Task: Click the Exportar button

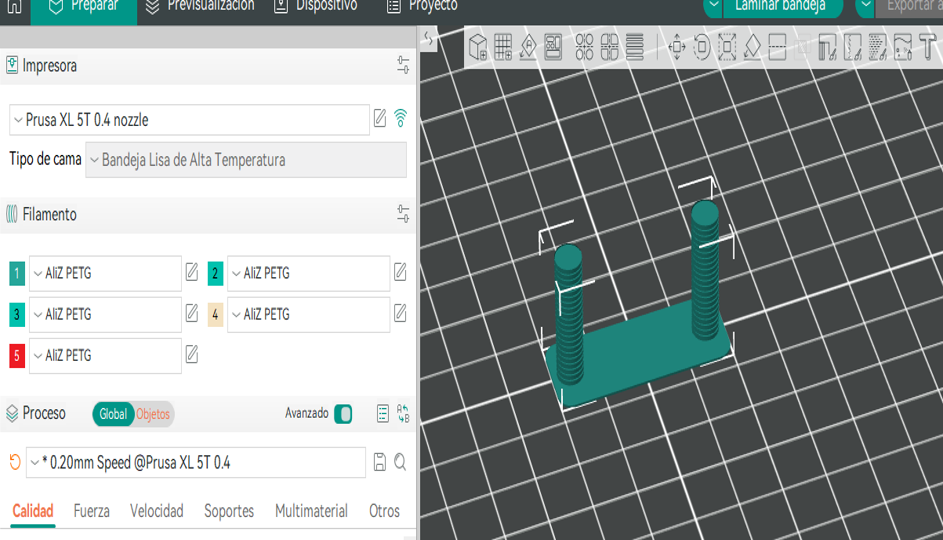Action: pyautogui.click(x=909, y=7)
